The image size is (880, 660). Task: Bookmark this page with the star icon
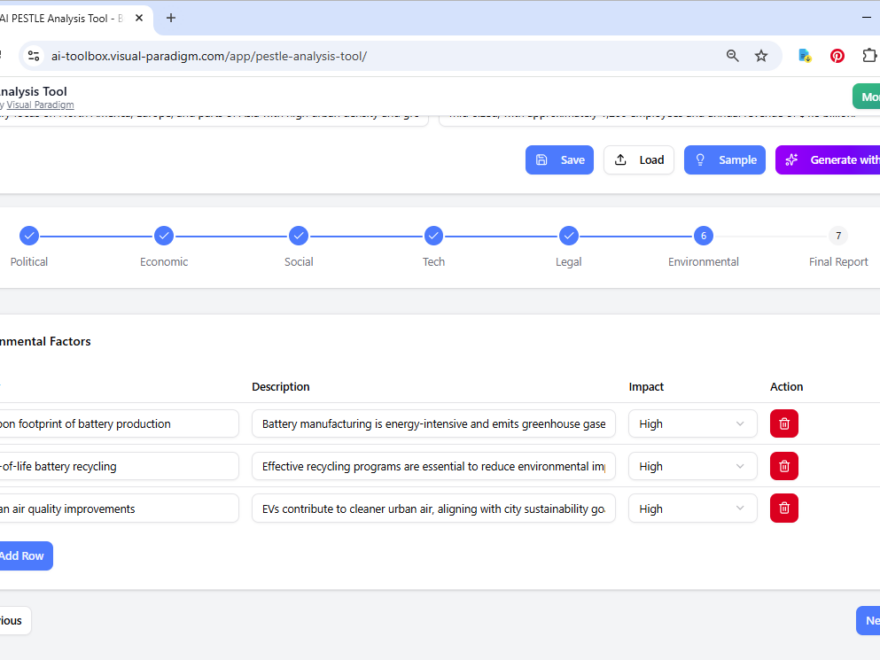coord(761,55)
